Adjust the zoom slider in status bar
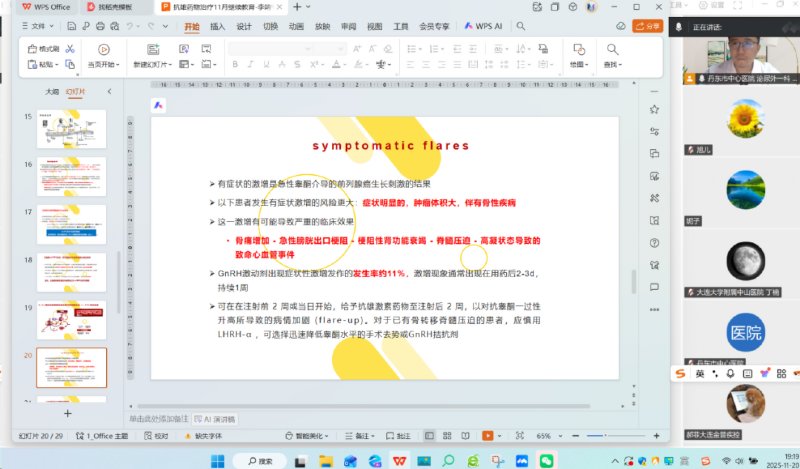Image resolution: width=800 pixels, height=469 pixels. pos(605,436)
